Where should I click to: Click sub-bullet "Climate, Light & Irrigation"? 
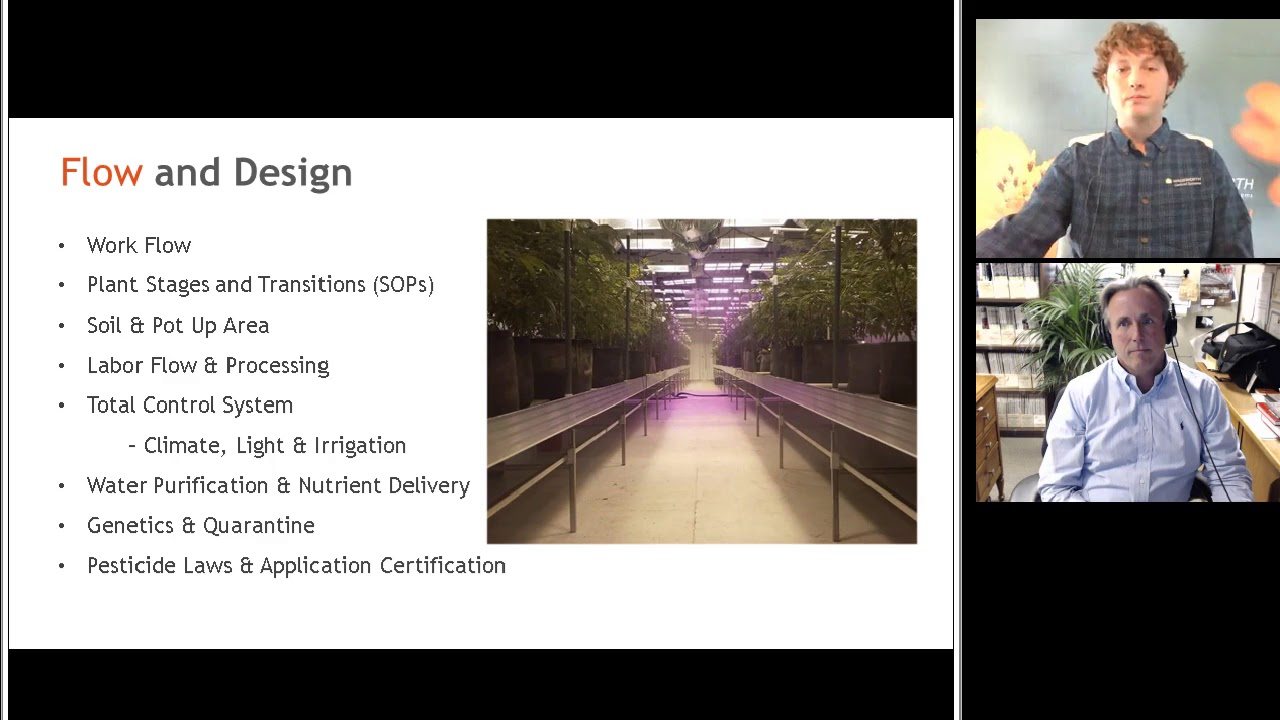[x=275, y=445]
